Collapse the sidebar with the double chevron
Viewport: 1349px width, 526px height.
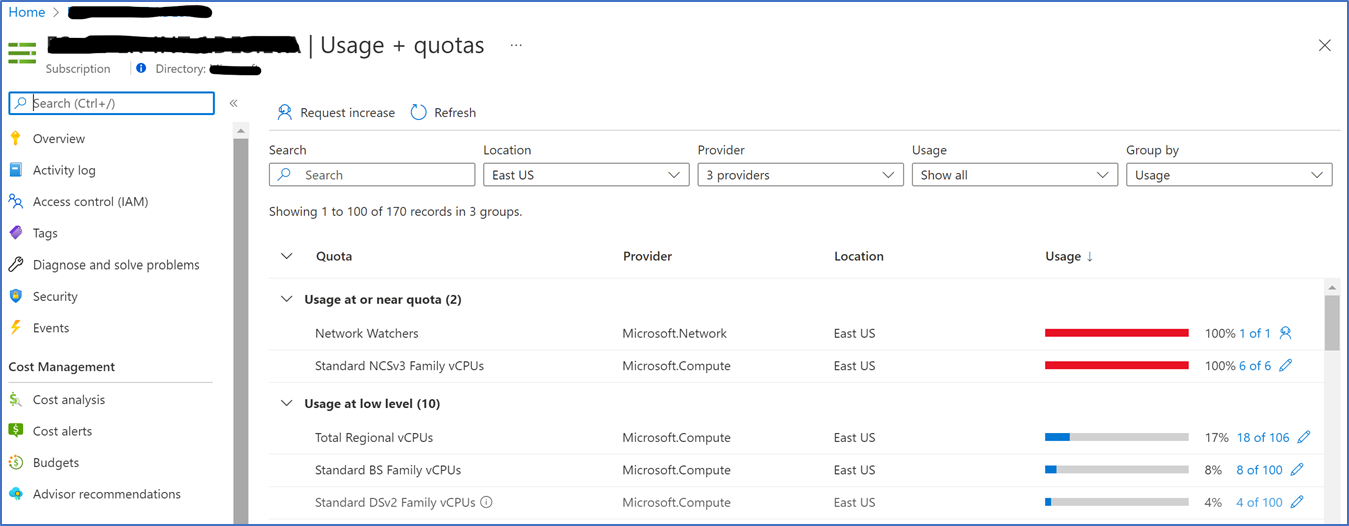(x=233, y=103)
